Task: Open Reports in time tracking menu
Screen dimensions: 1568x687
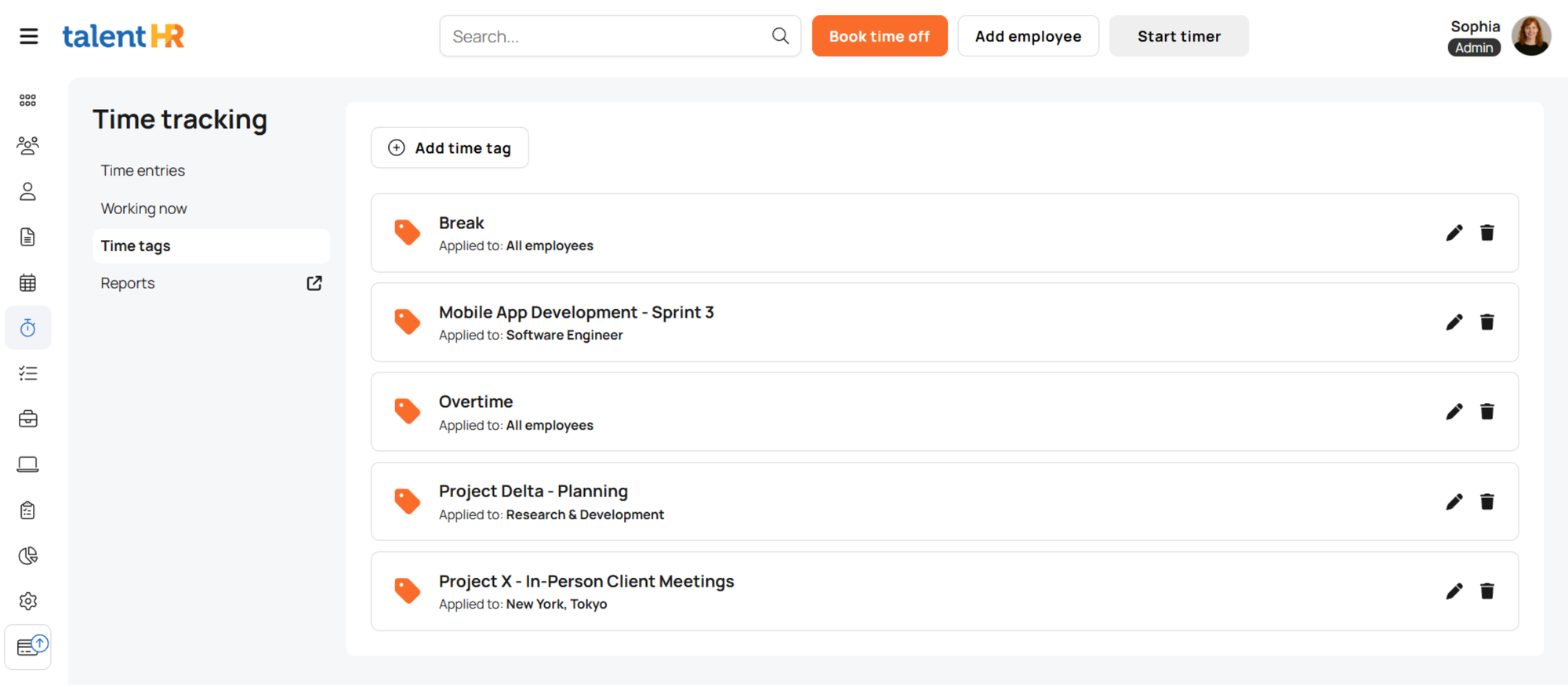Action: click(128, 283)
